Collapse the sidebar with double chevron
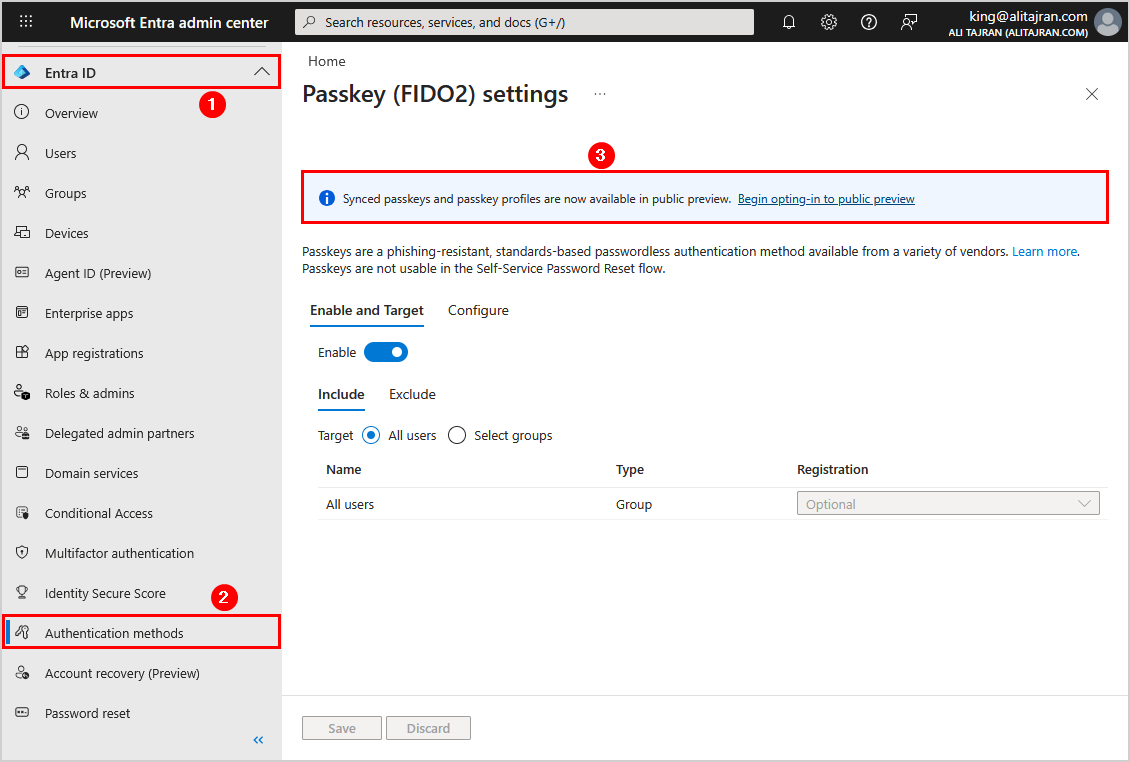 tap(259, 740)
